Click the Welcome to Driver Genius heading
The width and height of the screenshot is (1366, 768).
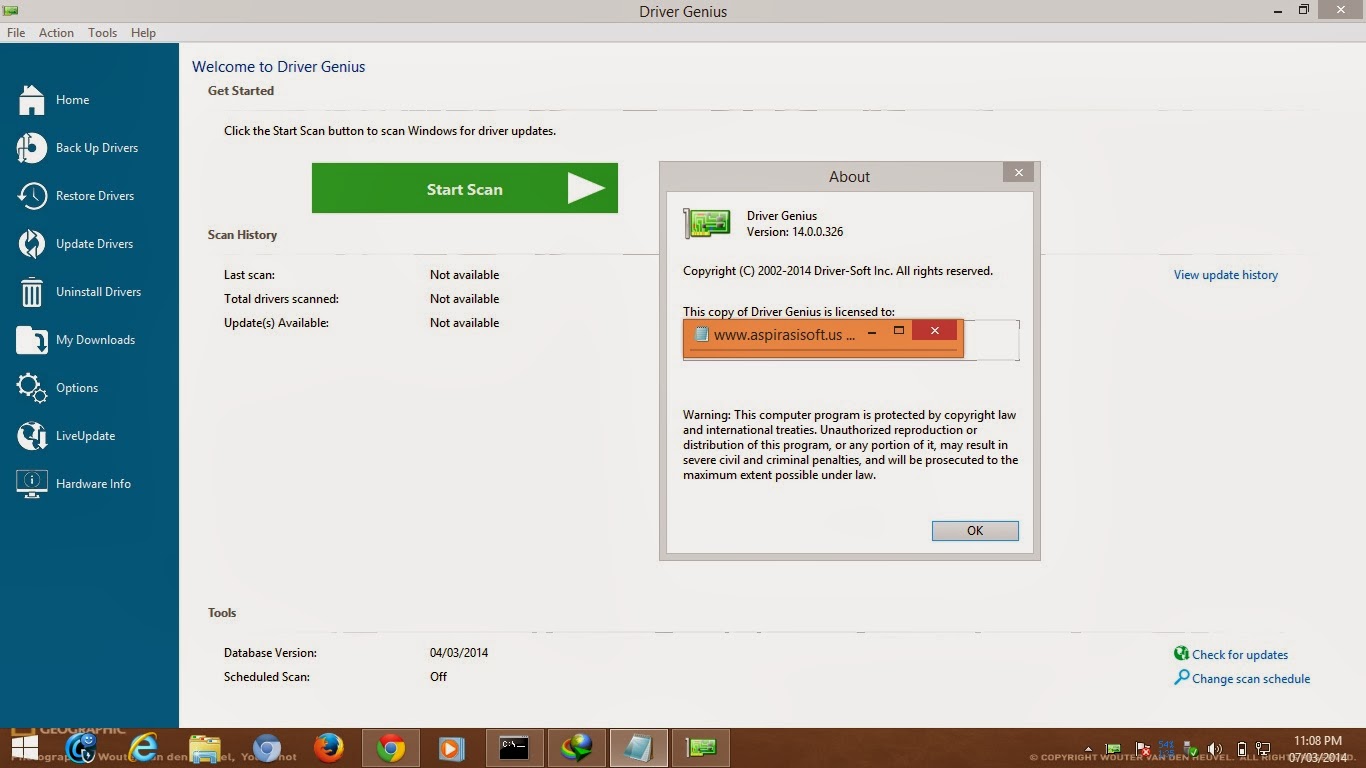[279, 67]
